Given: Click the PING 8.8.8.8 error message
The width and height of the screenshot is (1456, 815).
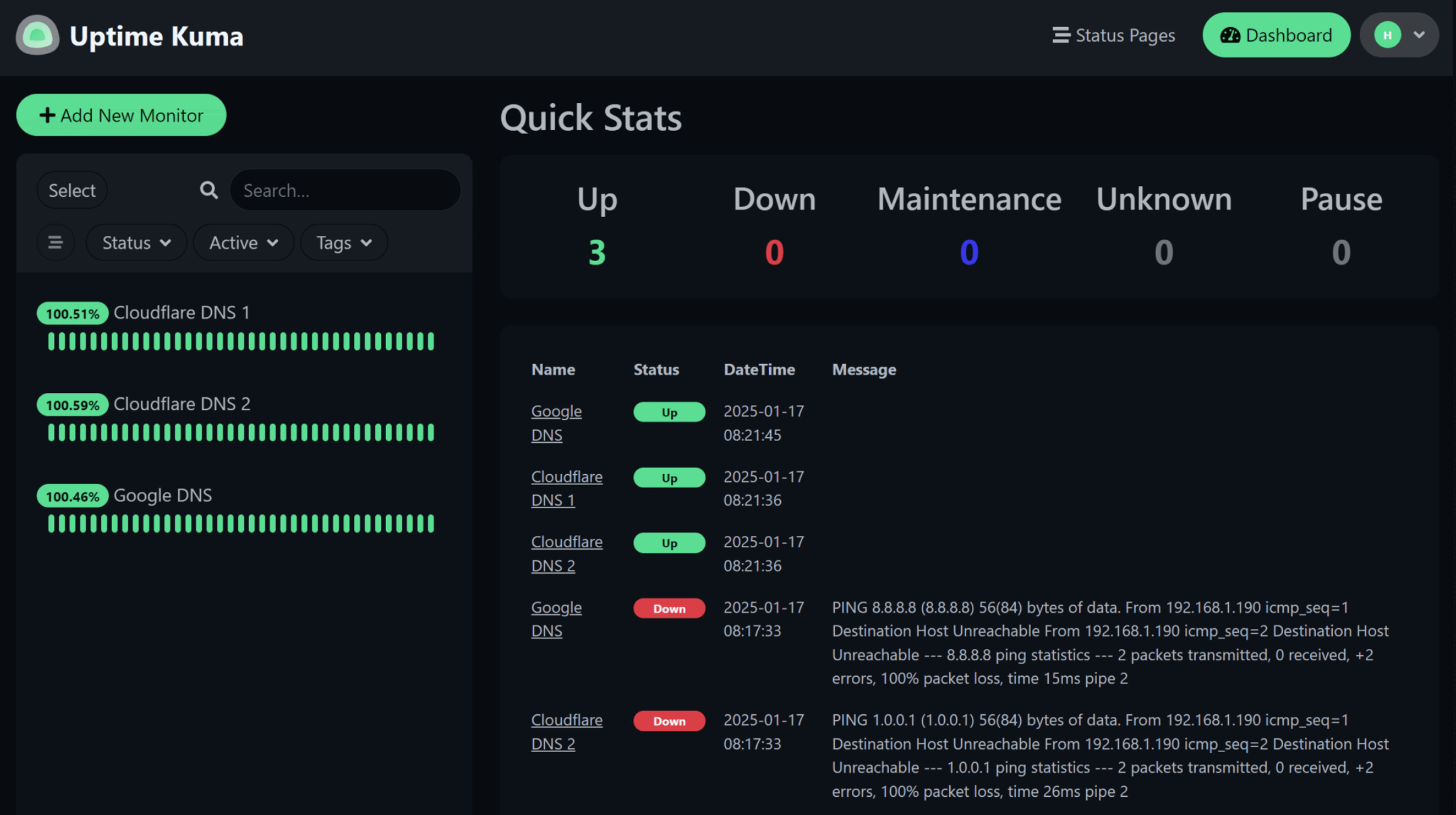Looking at the screenshot, I should [1110, 643].
